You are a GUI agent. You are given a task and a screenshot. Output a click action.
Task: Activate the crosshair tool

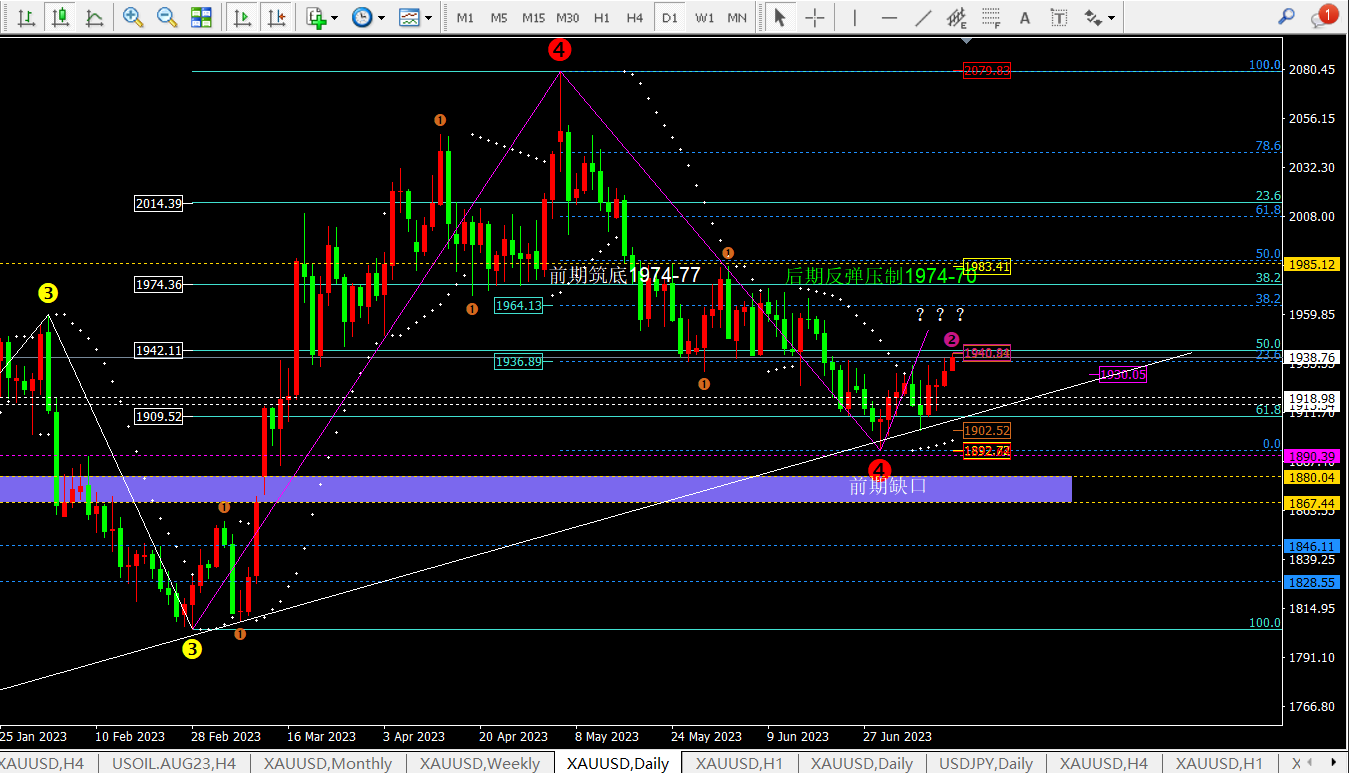pyautogui.click(x=815, y=17)
